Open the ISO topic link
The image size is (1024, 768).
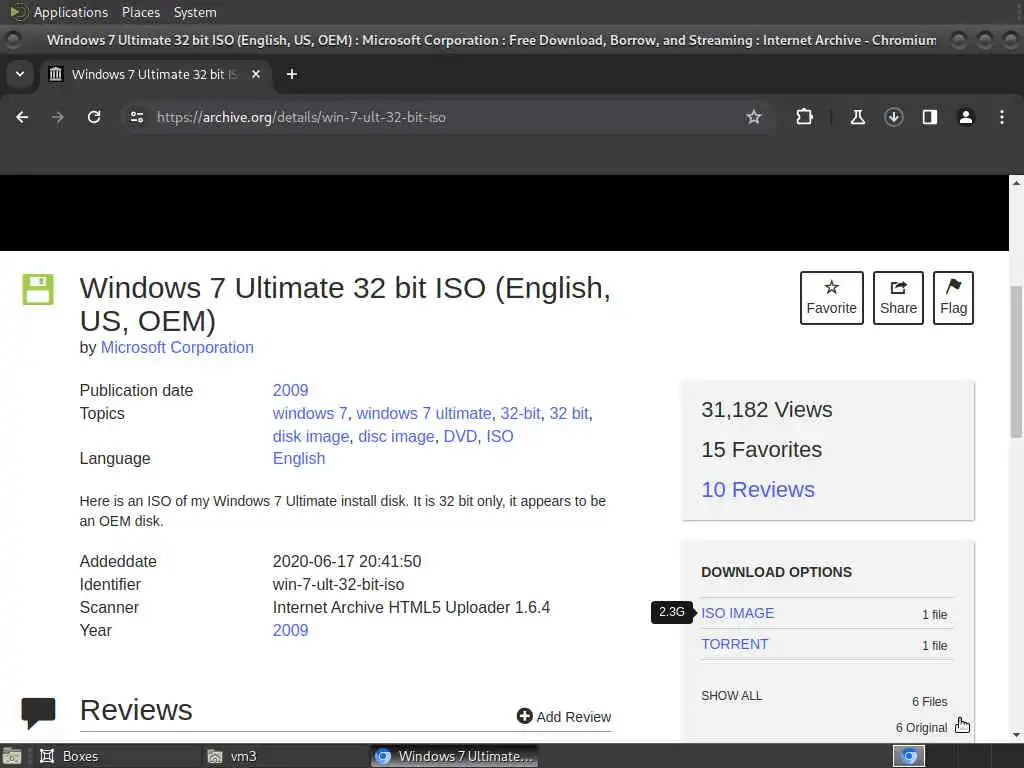tap(500, 436)
